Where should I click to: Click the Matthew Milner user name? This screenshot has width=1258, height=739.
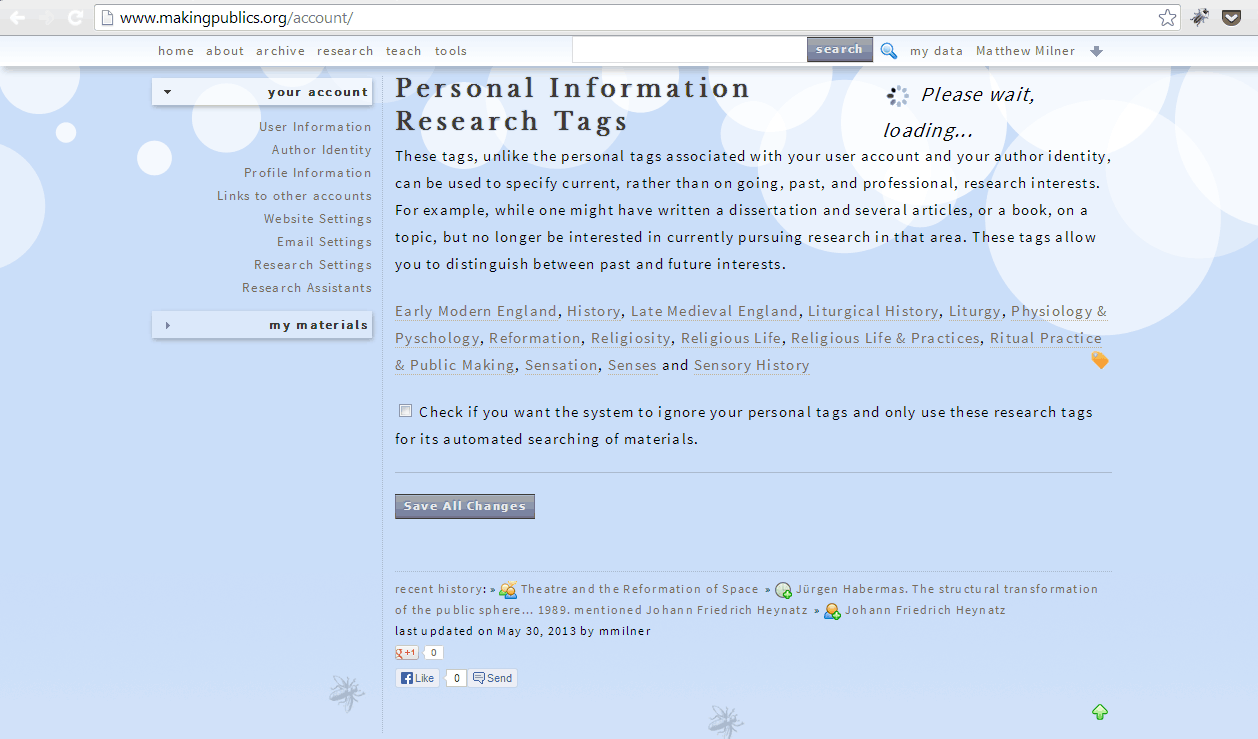click(1026, 51)
